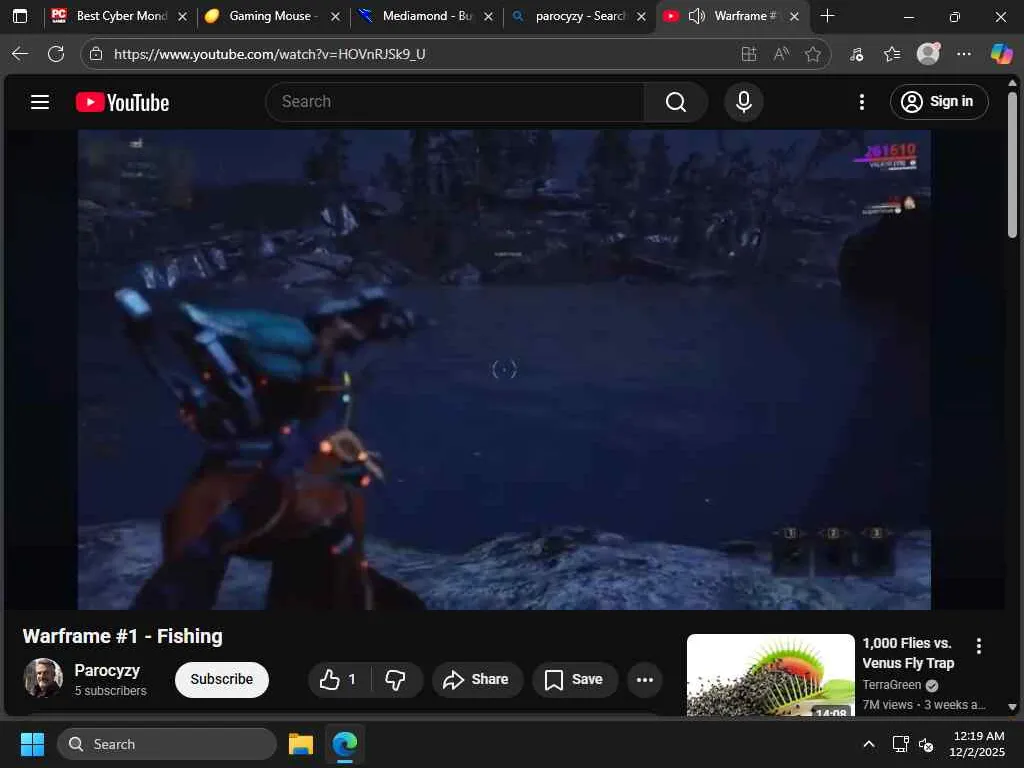Open the Parocyzy channel name link
Screen dimensions: 1024x768
[x=107, y=671]
